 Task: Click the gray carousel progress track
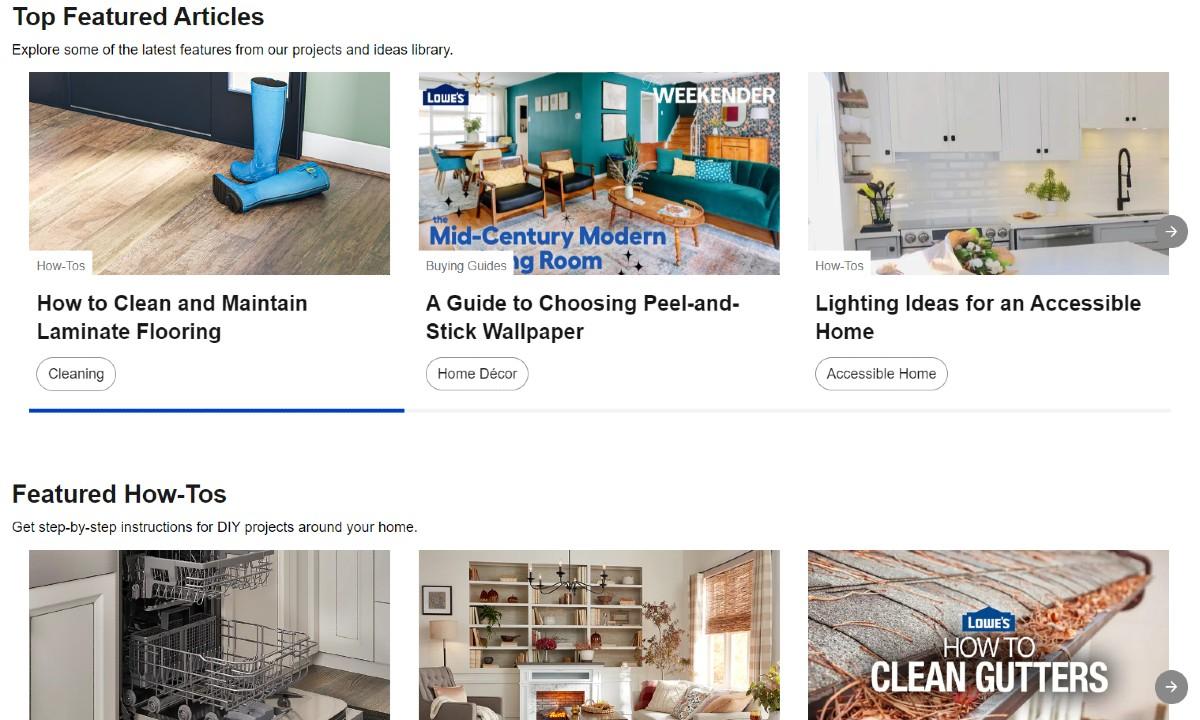[x=787, y=410]
